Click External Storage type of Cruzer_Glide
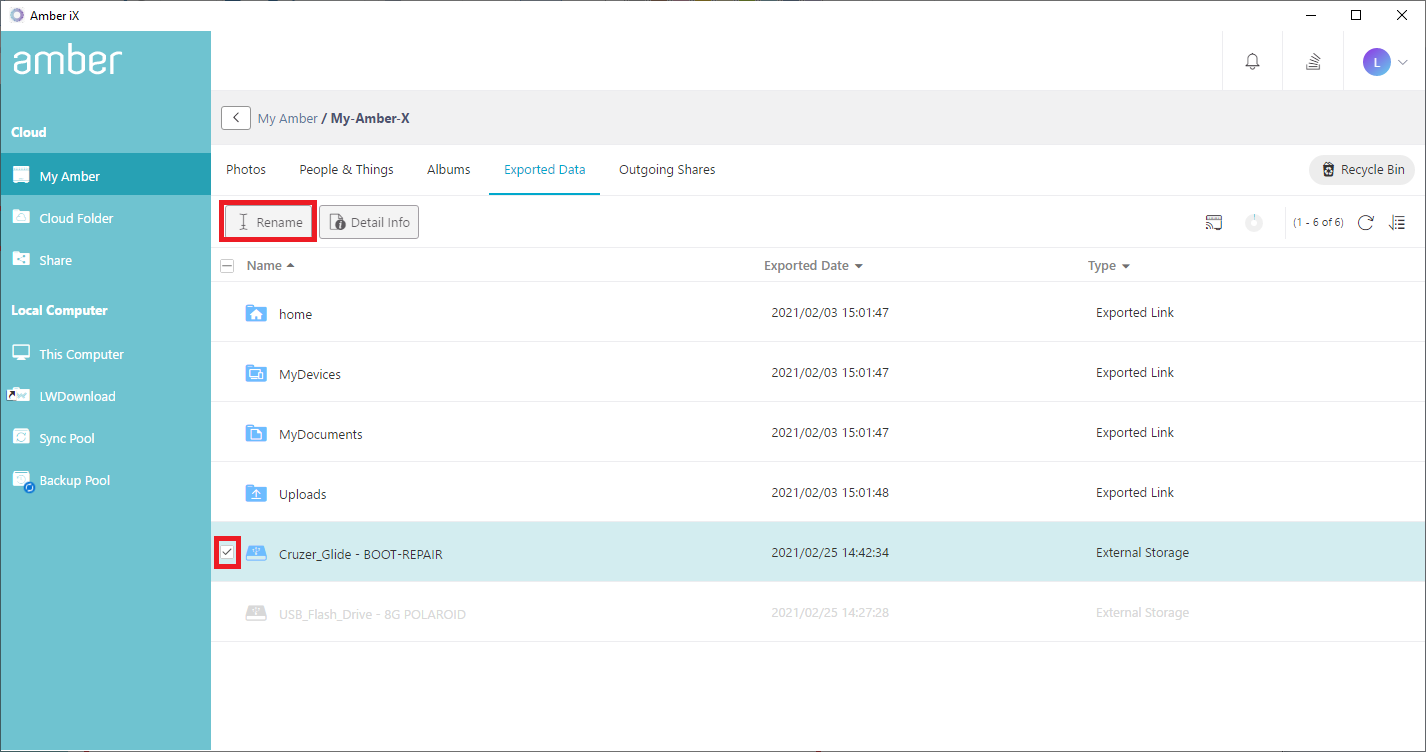 [1143, 552]
